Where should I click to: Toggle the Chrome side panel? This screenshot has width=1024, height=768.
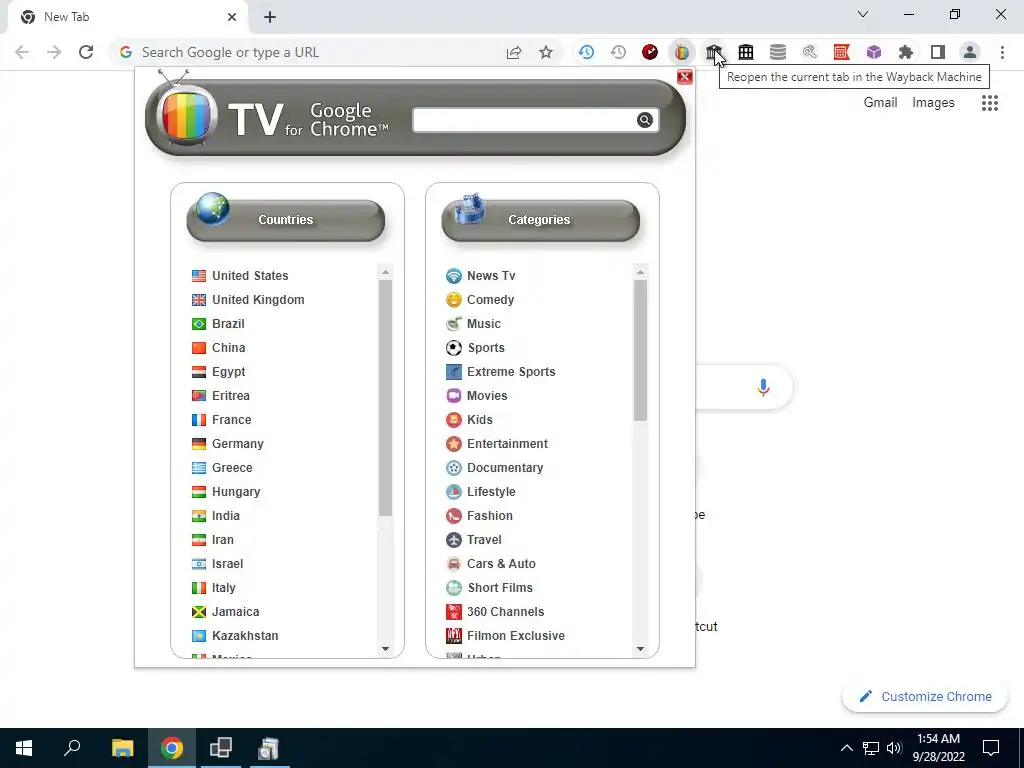937,52
